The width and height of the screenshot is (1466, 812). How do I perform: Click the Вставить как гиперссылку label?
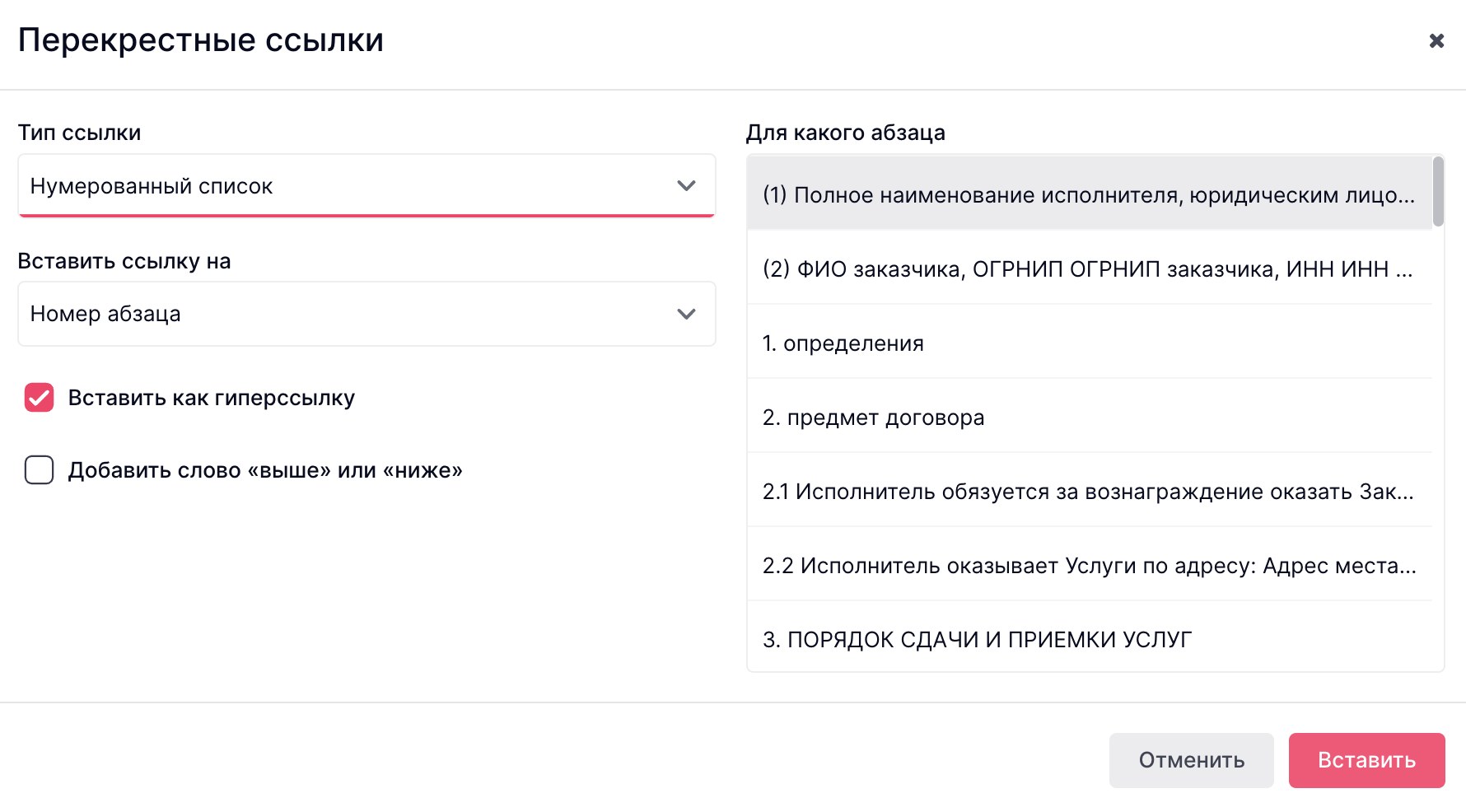(x=212, y=398)
